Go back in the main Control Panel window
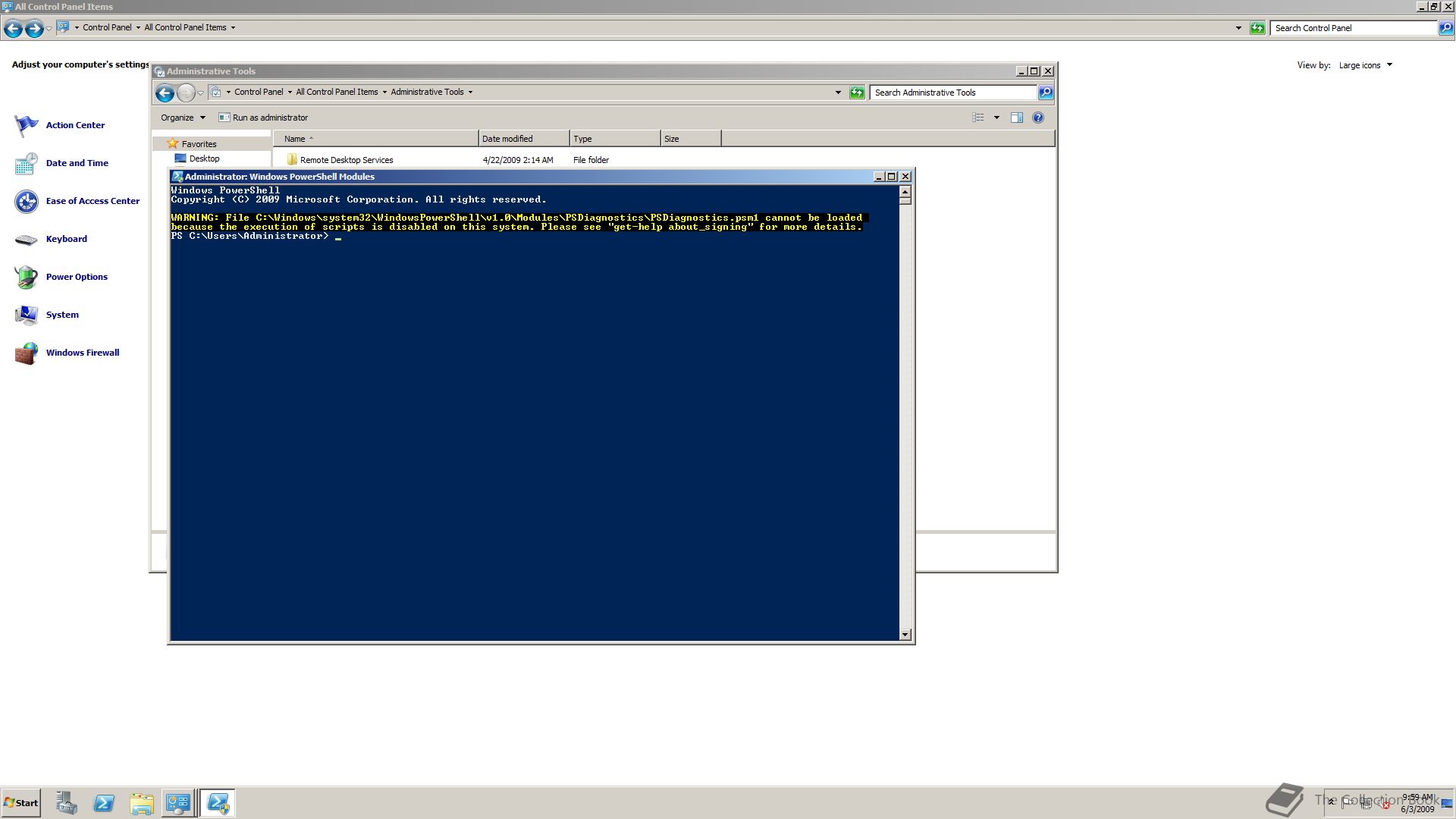This screenshot has height=819, width=1456. (x=13, y=29)
